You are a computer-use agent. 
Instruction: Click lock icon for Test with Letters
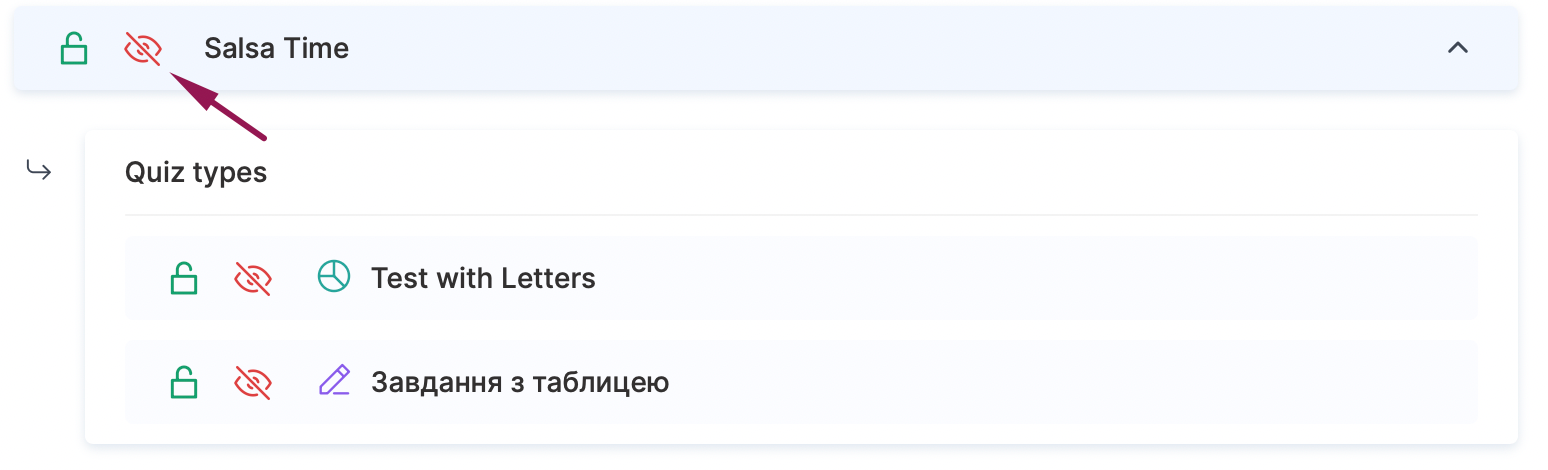click(183, 277)
